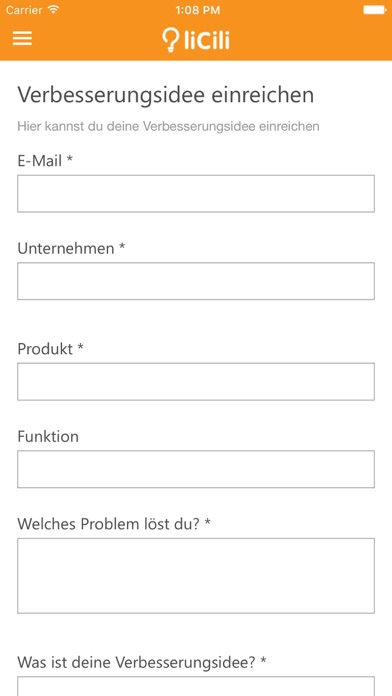Tap the Carrier text in status bar
The height and width of the screenshot is (696, 392).
pos(25,10)
